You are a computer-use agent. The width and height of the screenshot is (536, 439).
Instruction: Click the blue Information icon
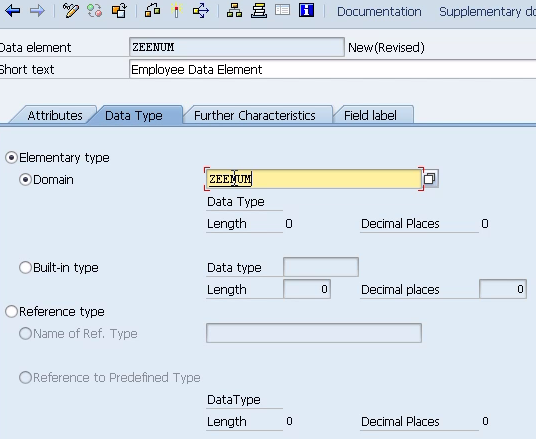coord(306,11)
